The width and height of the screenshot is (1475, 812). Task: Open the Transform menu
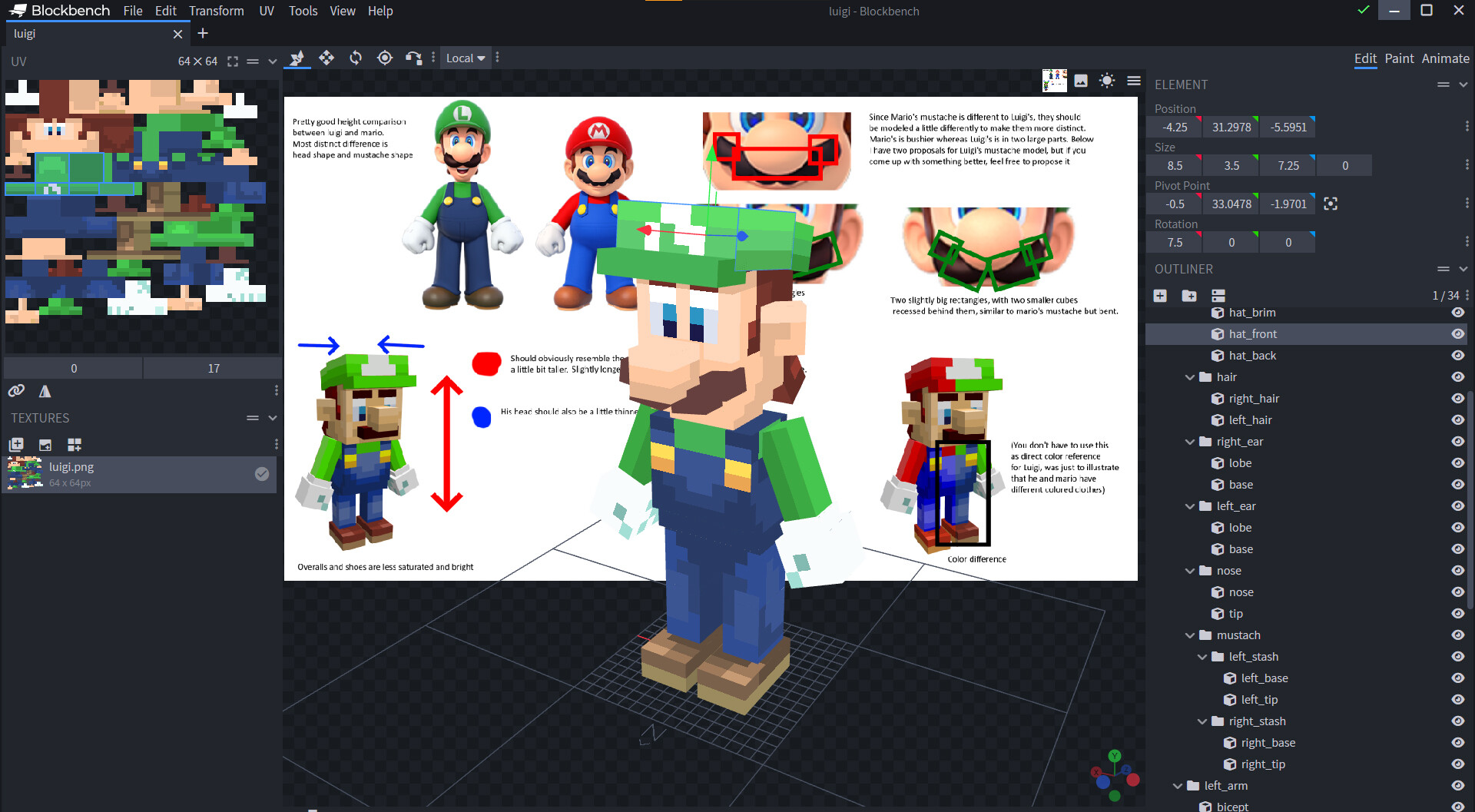217,11
